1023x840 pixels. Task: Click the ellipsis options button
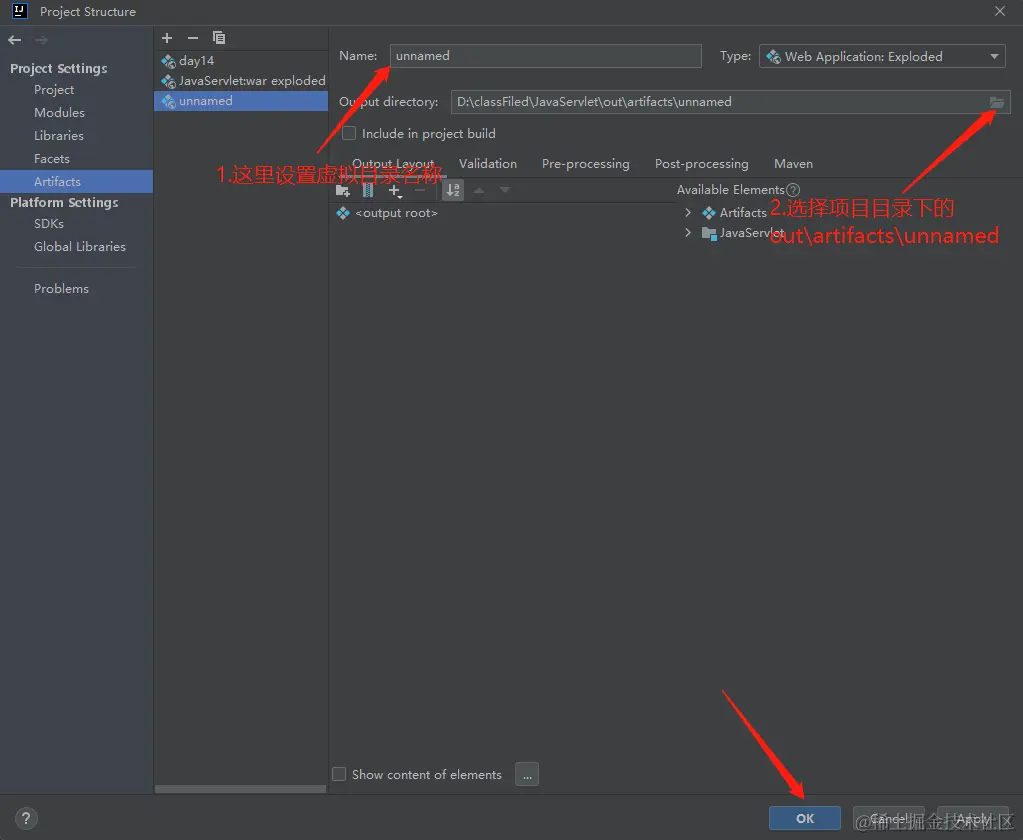pyautogui.click(x=527, y=774)
